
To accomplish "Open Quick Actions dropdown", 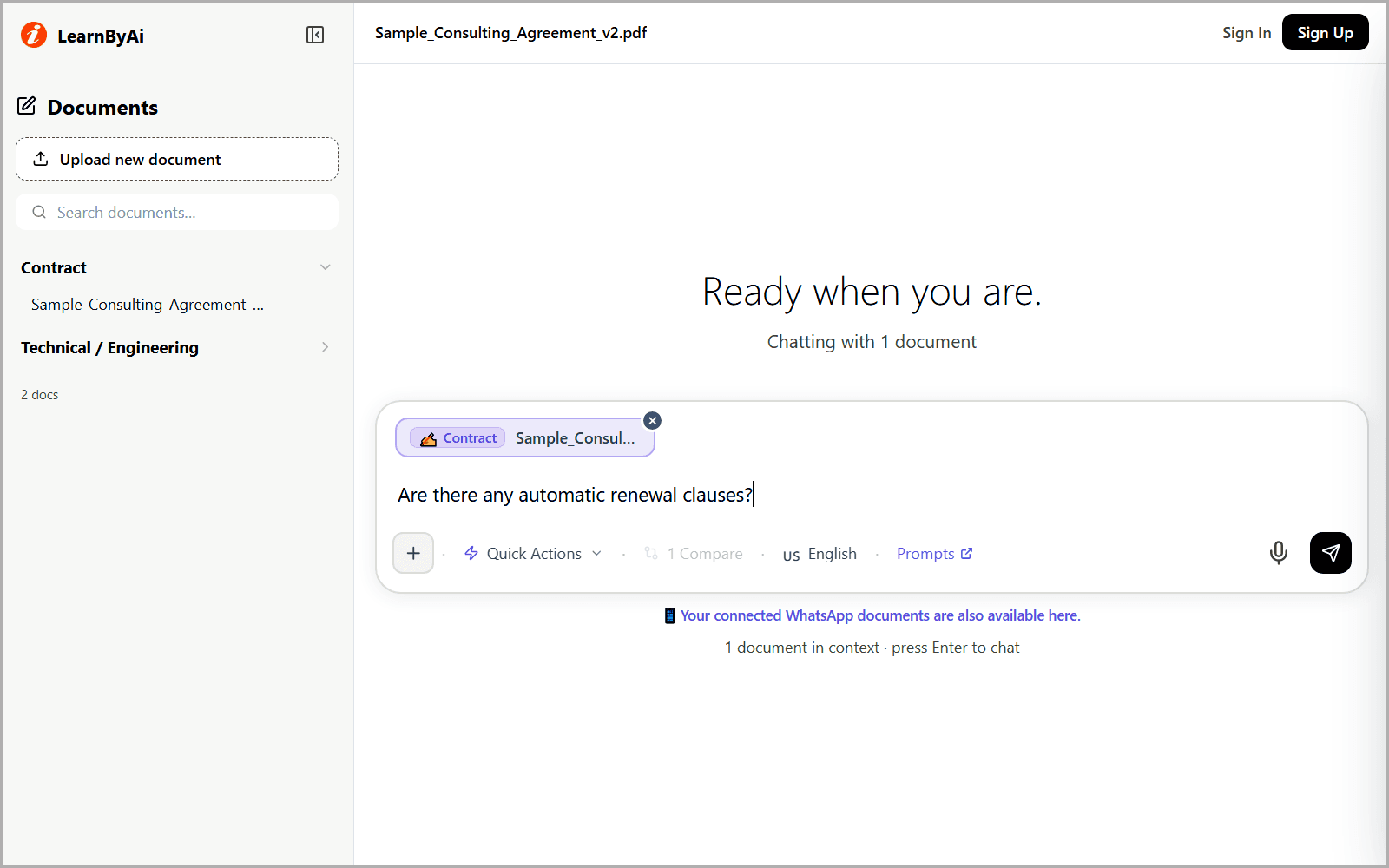I will [x=533, y=554].
